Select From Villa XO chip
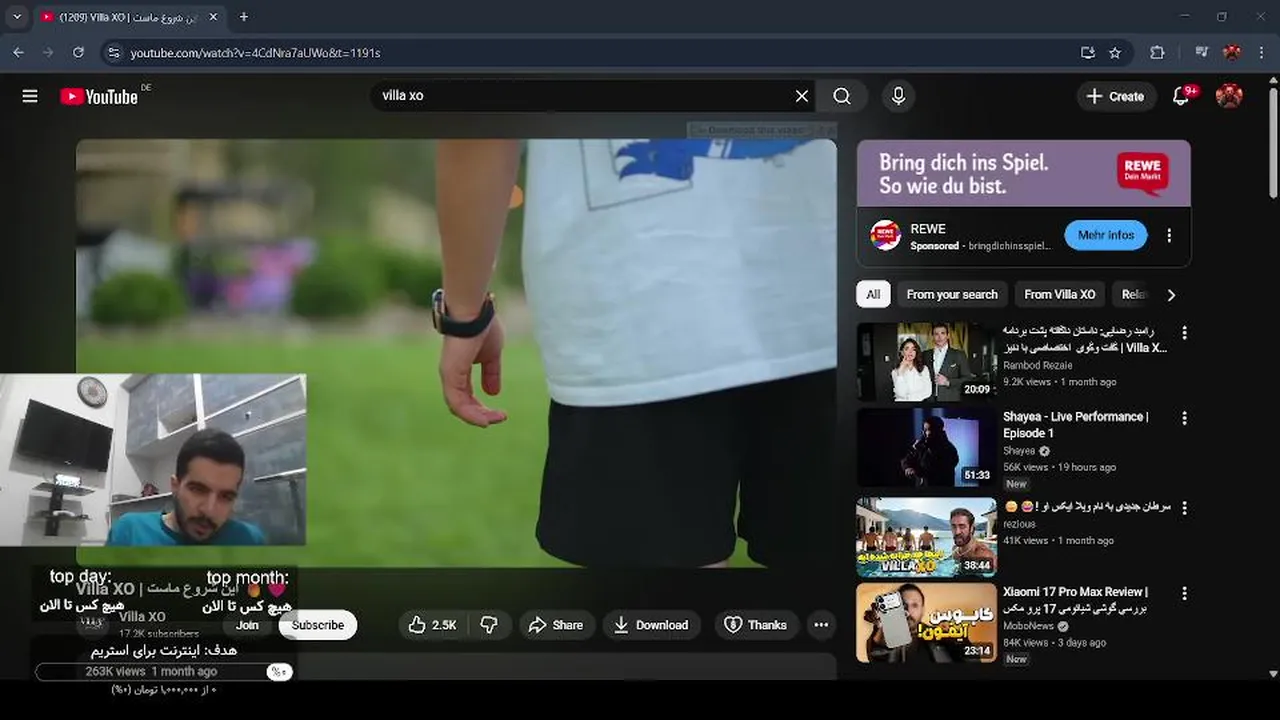The width and height of the screenshot is (1280, 720). (1059, 294)
